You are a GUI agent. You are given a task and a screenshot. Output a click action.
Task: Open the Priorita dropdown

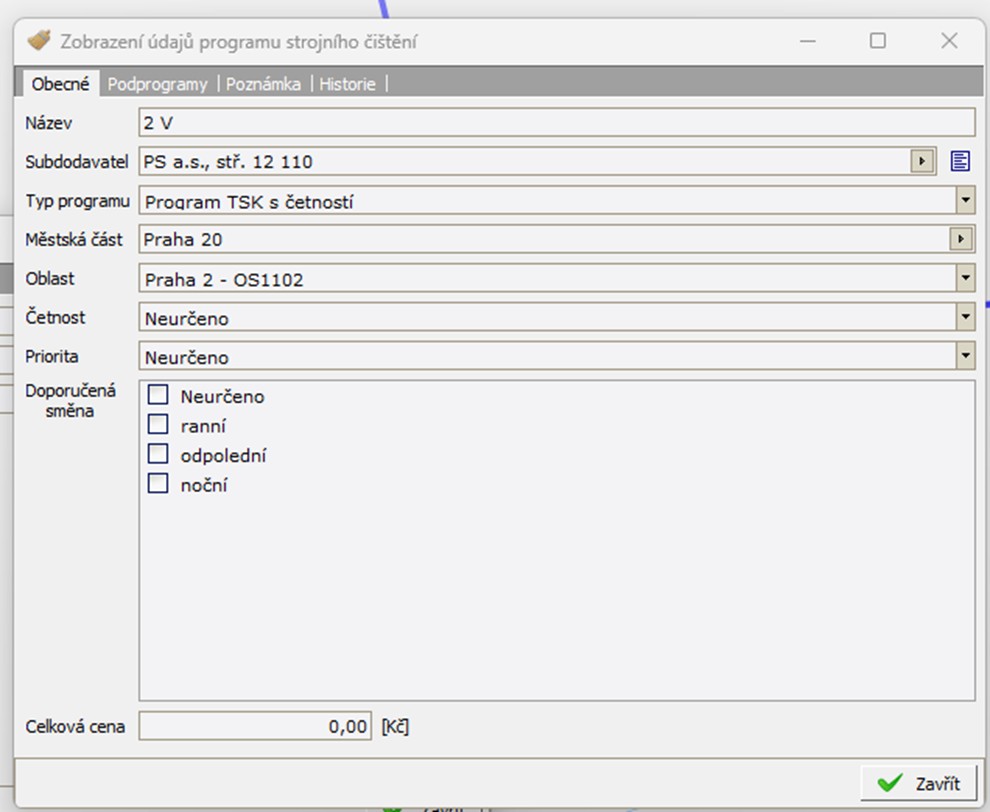tap(965, 356)
